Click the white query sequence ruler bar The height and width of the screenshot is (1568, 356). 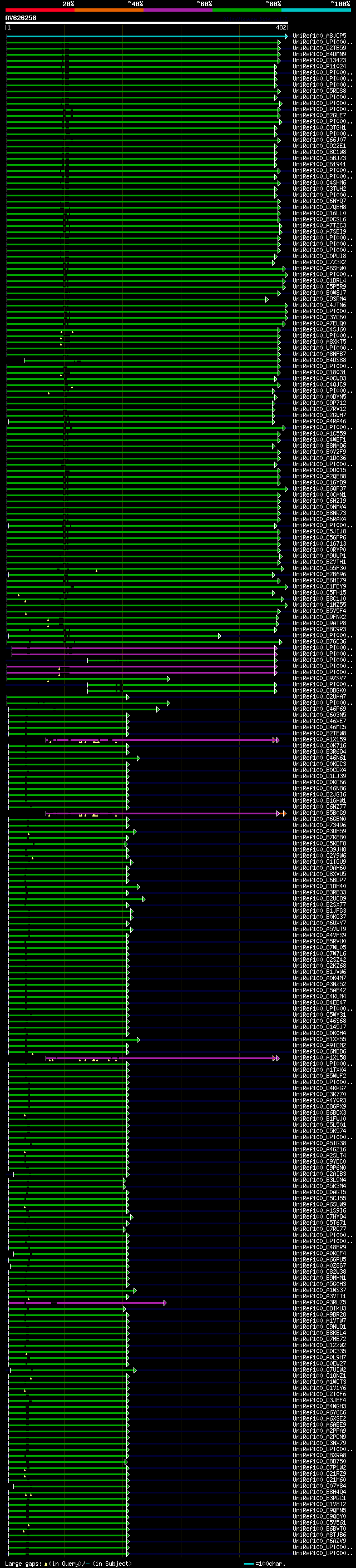click(147, 23)
